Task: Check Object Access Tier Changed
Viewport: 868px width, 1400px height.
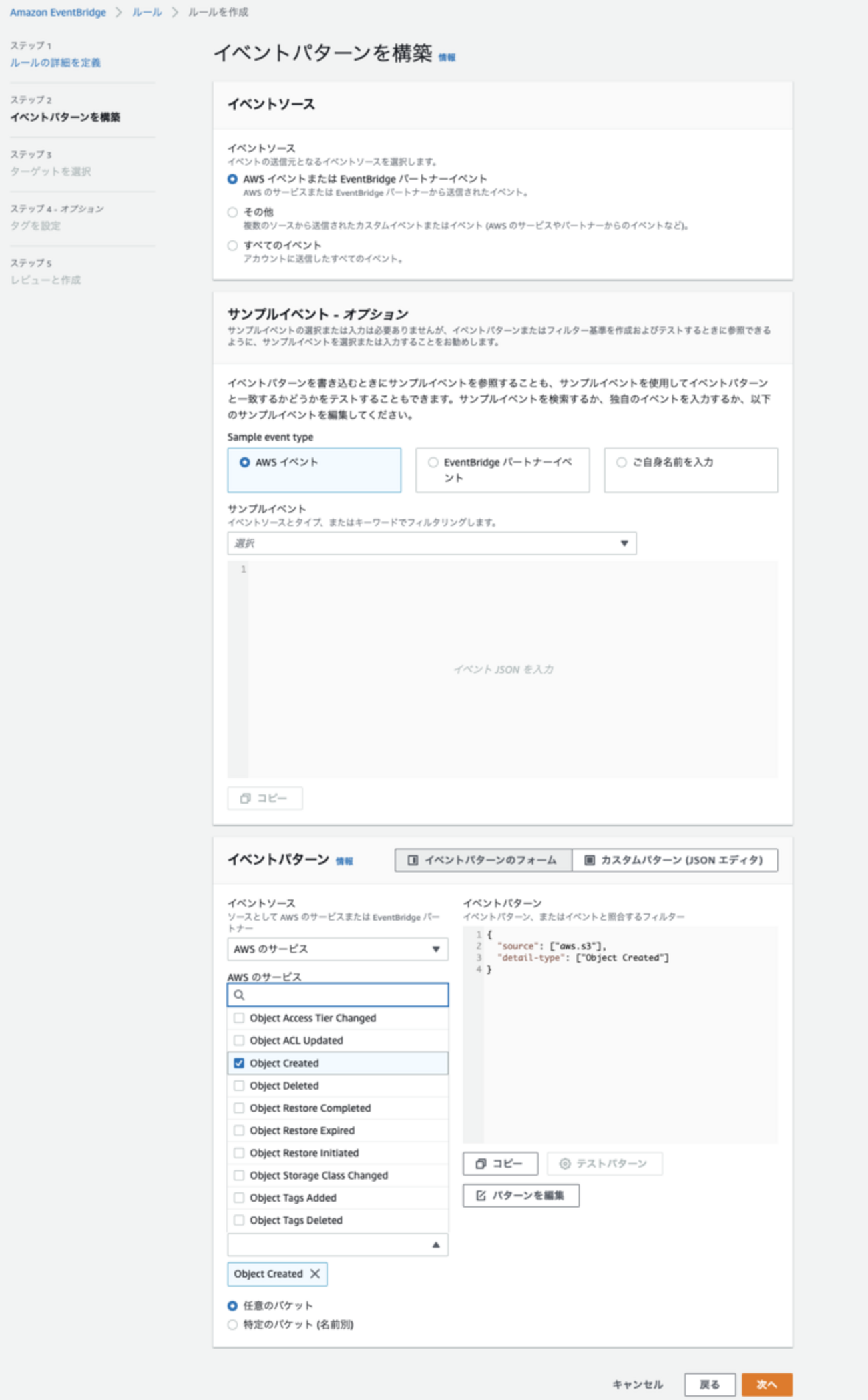Action: point(239,1018)
